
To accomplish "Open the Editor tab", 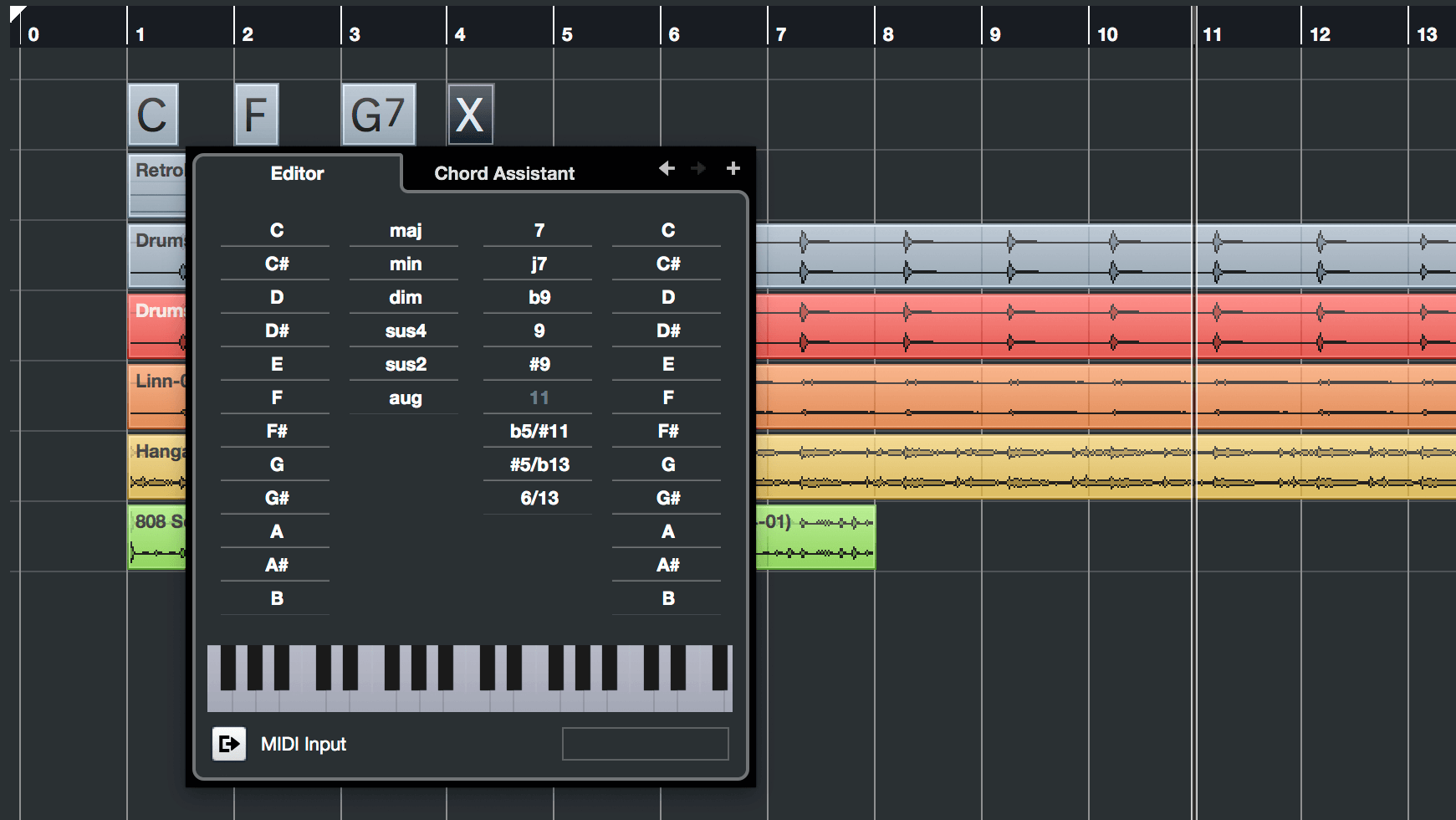I will pos(297,173).
